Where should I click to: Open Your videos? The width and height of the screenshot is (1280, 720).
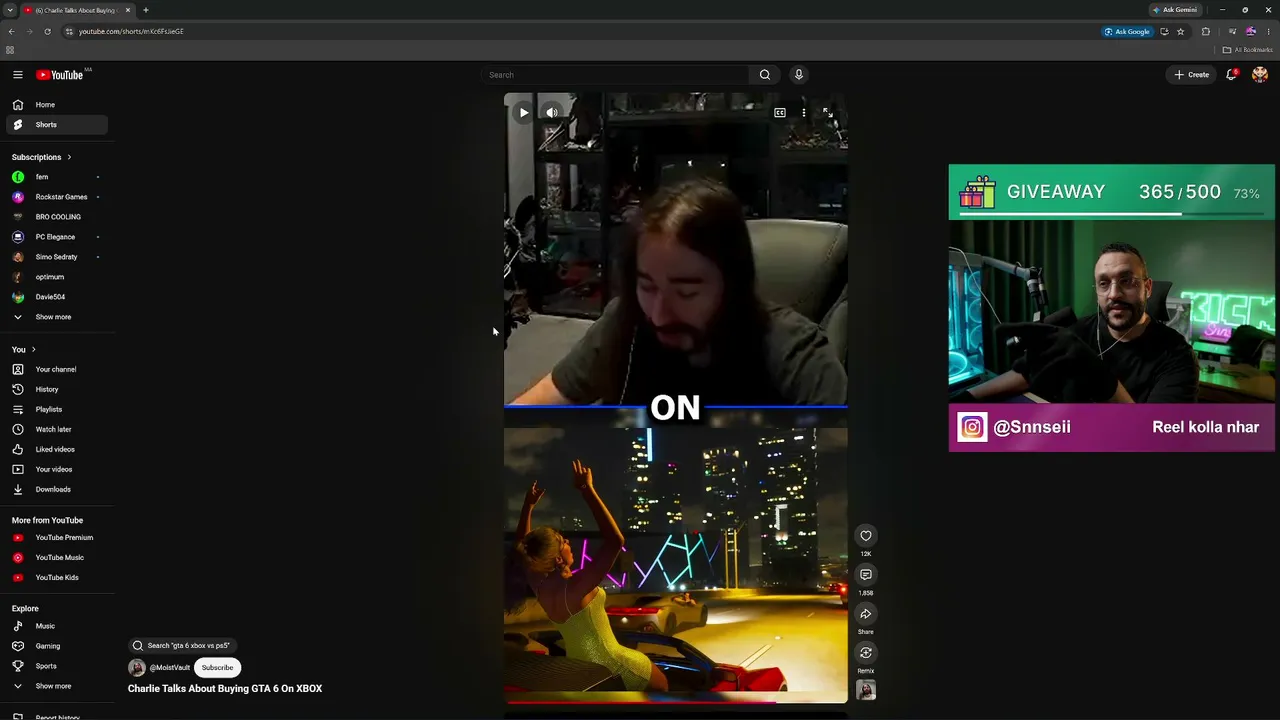[x=57, y=470]
